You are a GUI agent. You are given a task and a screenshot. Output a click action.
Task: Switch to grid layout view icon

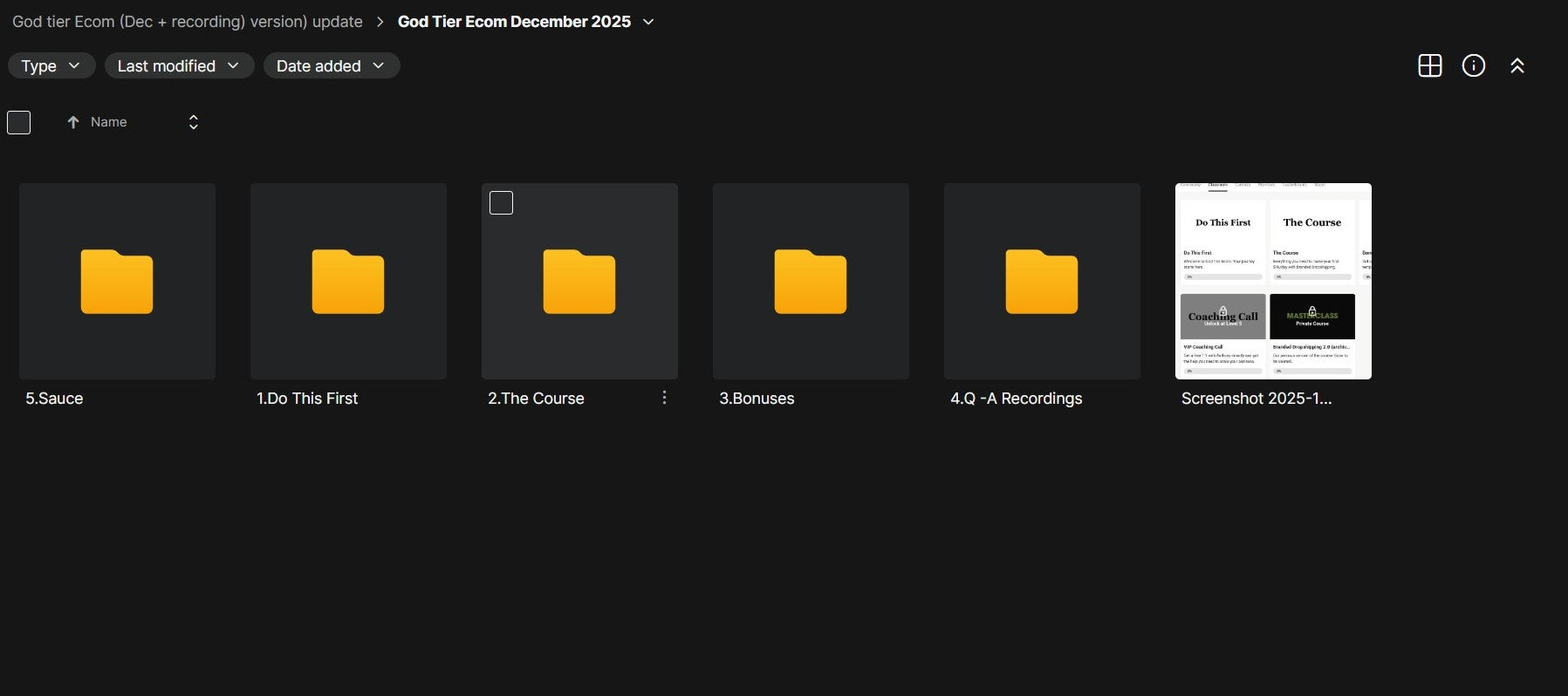point(1429,65)
